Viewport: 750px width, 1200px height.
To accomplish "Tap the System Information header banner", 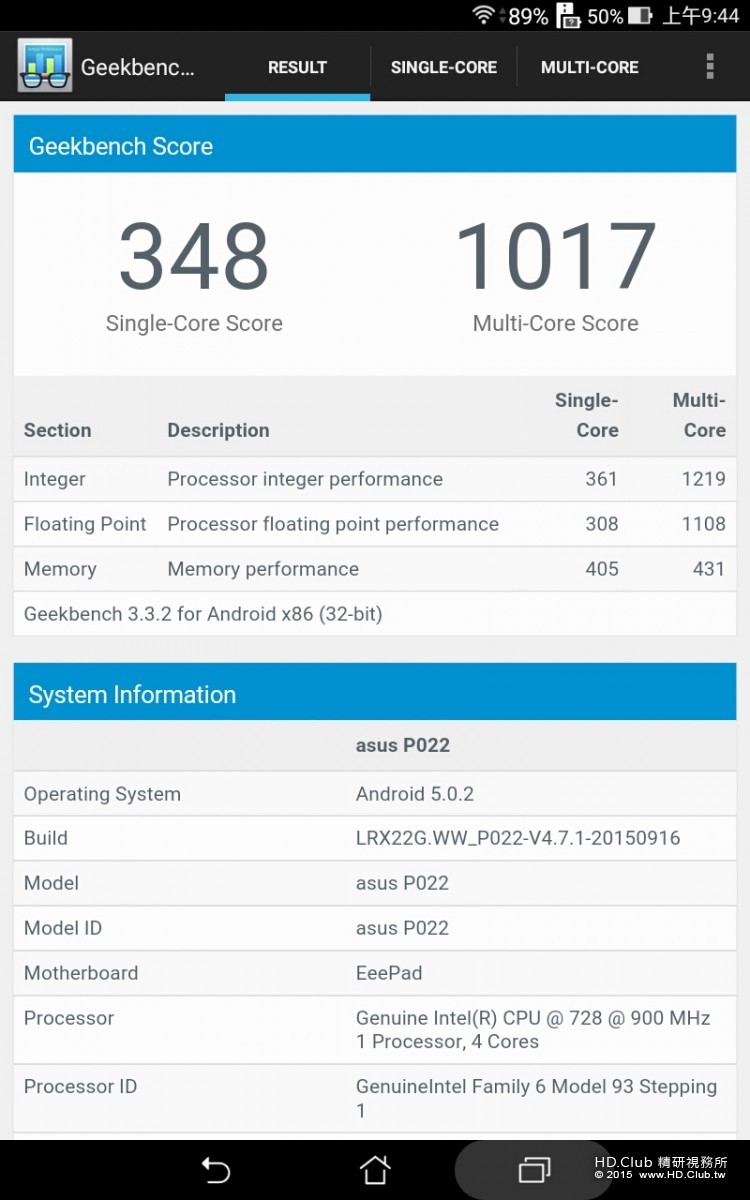I will point(375,692).
